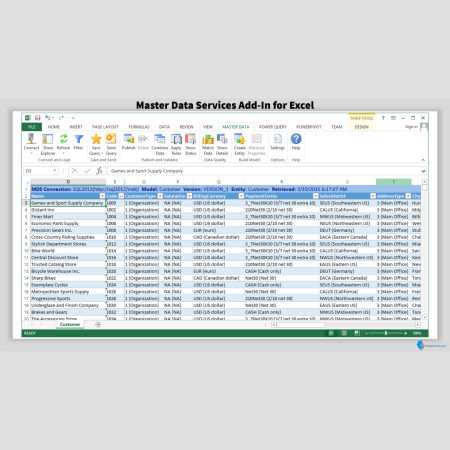Expand the formula bar chevron
Image resolution: width=450 pixels, height=450 pixels.
coord(423,171)
